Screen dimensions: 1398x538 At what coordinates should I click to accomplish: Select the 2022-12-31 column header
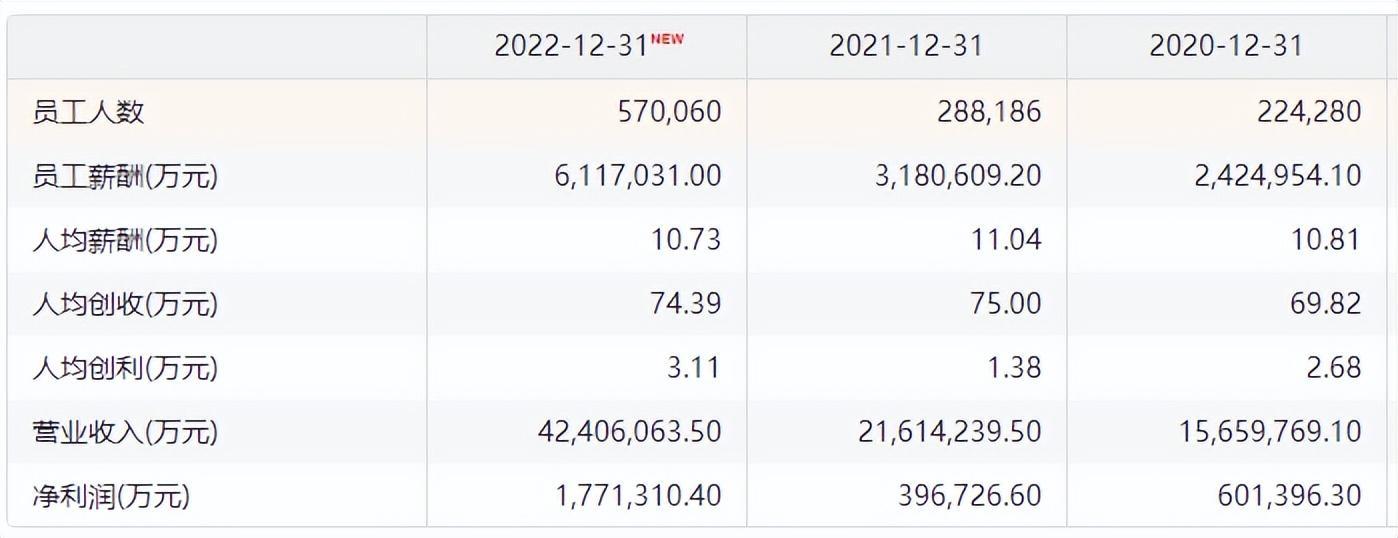coord(571,46)
